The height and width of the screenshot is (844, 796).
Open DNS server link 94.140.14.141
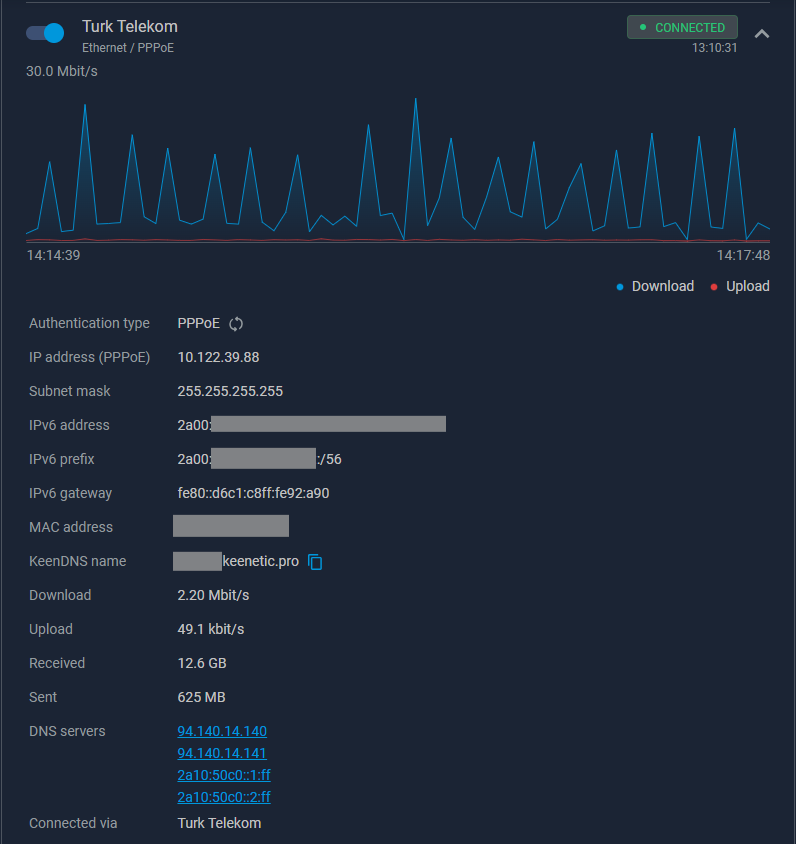(x=222, y=753)
